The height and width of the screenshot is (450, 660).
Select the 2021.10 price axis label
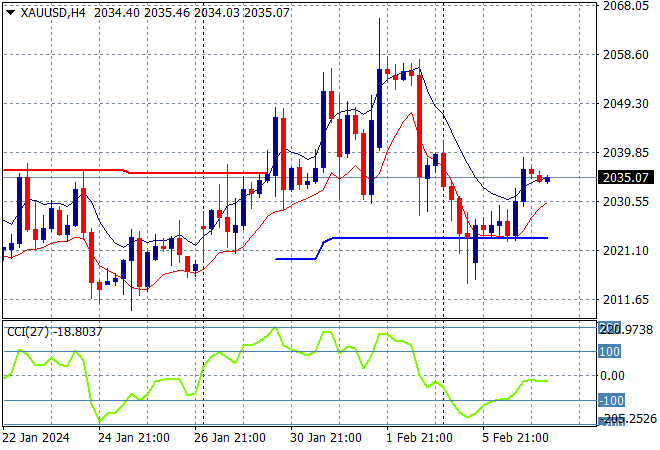tap(626, 251)
